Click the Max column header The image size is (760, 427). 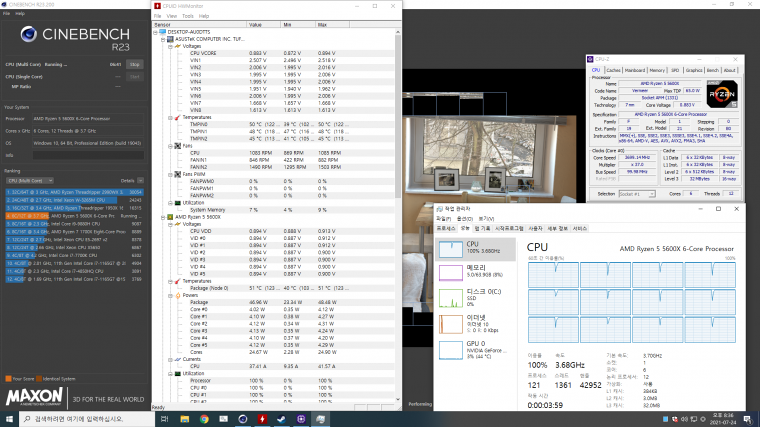pos(332,25)
